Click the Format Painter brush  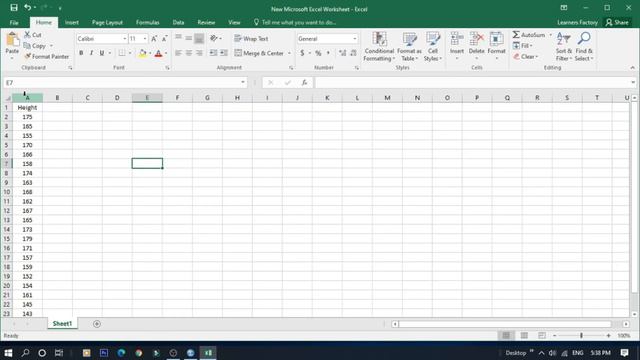[x=27, y=56]
